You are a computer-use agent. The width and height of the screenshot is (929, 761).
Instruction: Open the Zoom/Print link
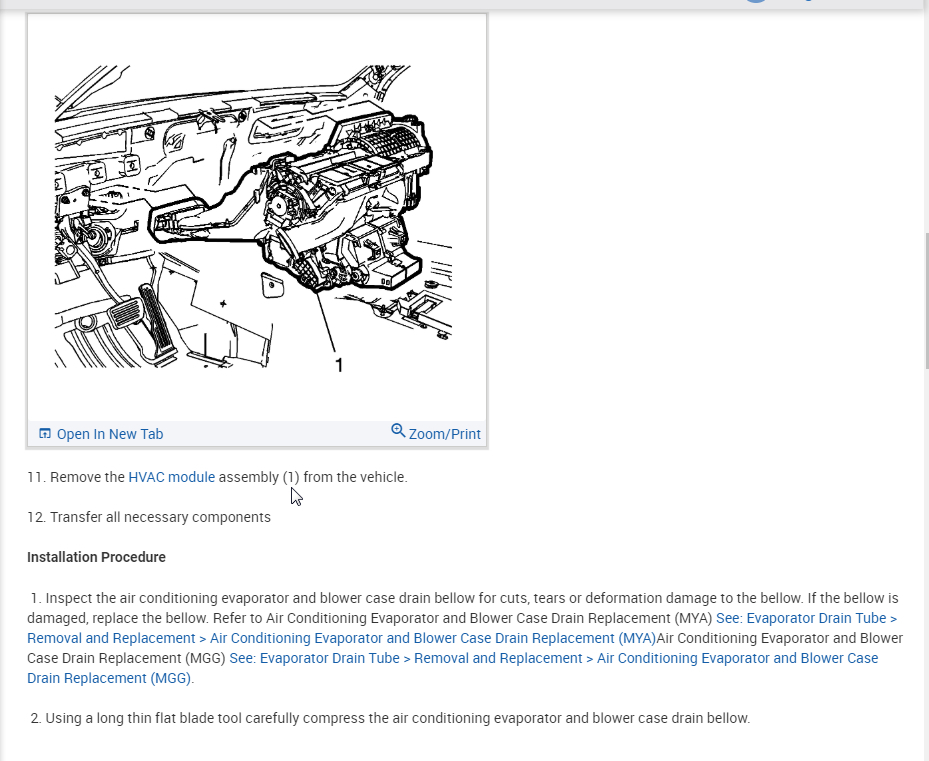tap(444, 434)
